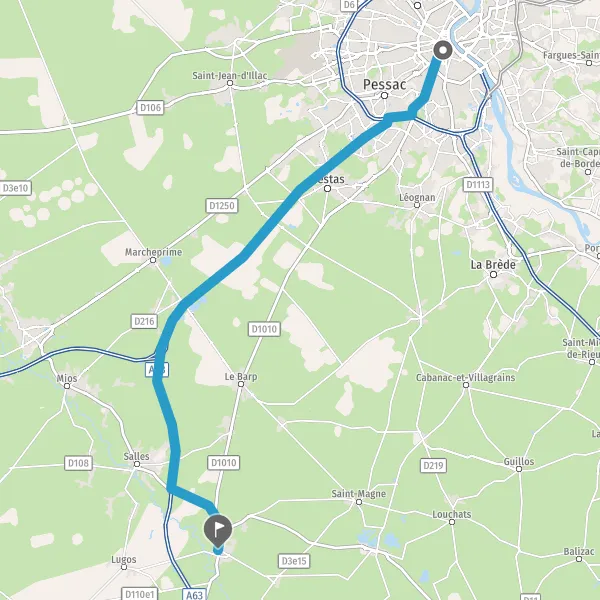600x600 pixels.
Task: Click the D108 road shield
Action: pyautogui.click(x=78, y=463)
